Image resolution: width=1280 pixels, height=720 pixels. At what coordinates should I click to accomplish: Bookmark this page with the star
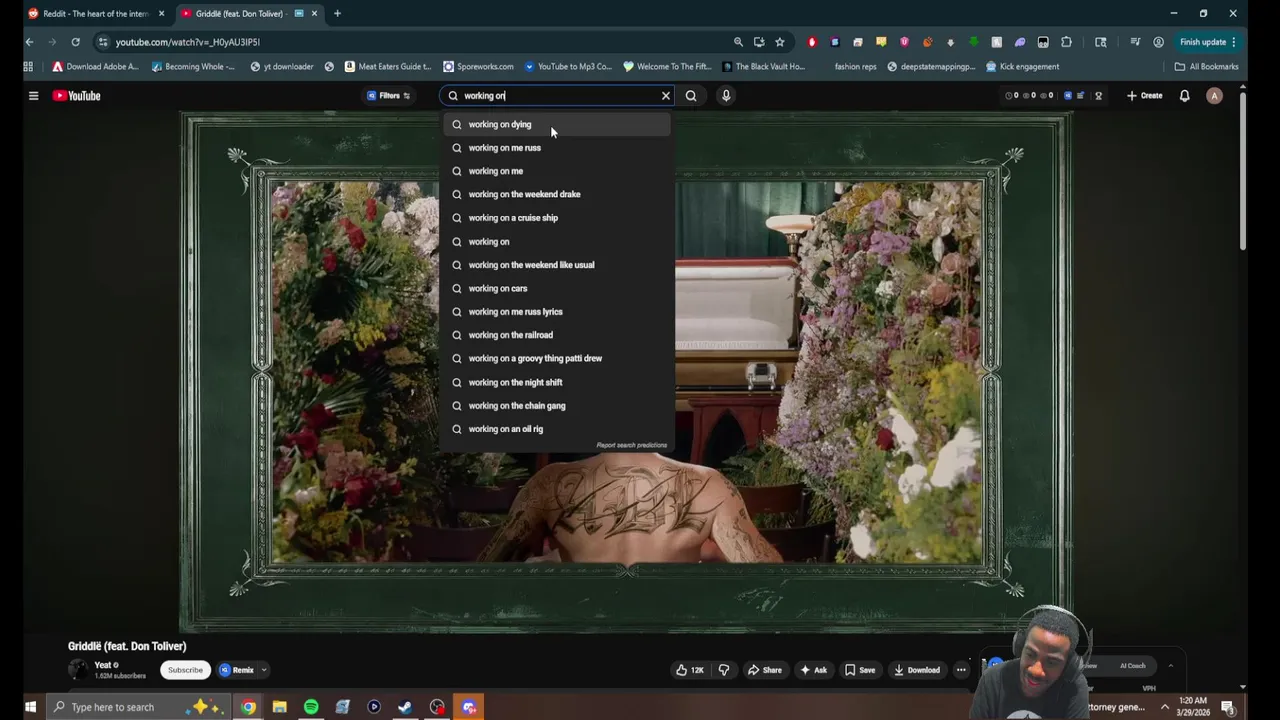coord(780,42)
